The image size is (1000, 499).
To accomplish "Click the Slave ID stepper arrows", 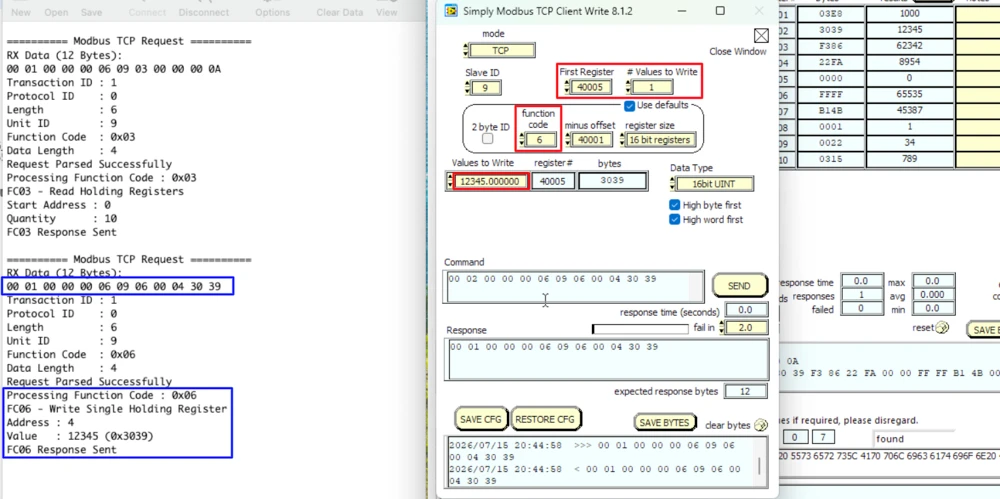I will click(x=468, y=88).
